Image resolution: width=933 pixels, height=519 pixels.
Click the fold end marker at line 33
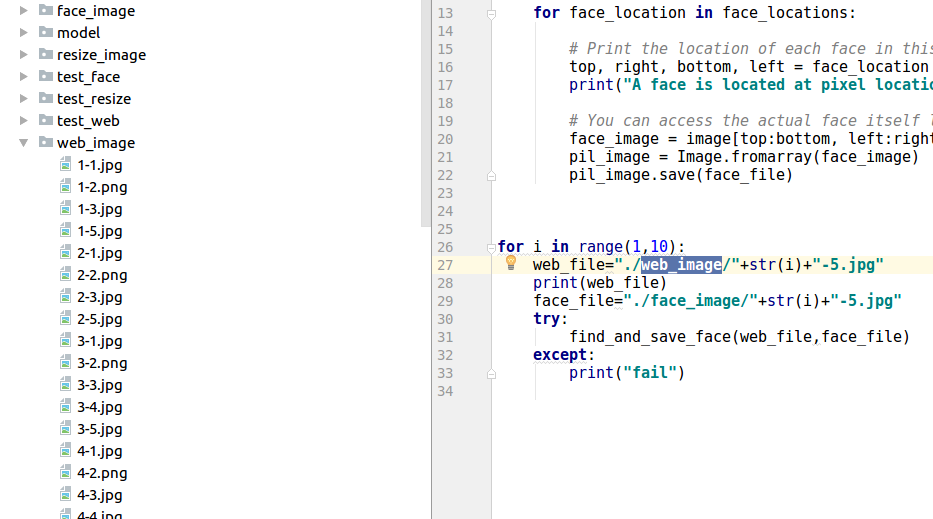(491, 374)
